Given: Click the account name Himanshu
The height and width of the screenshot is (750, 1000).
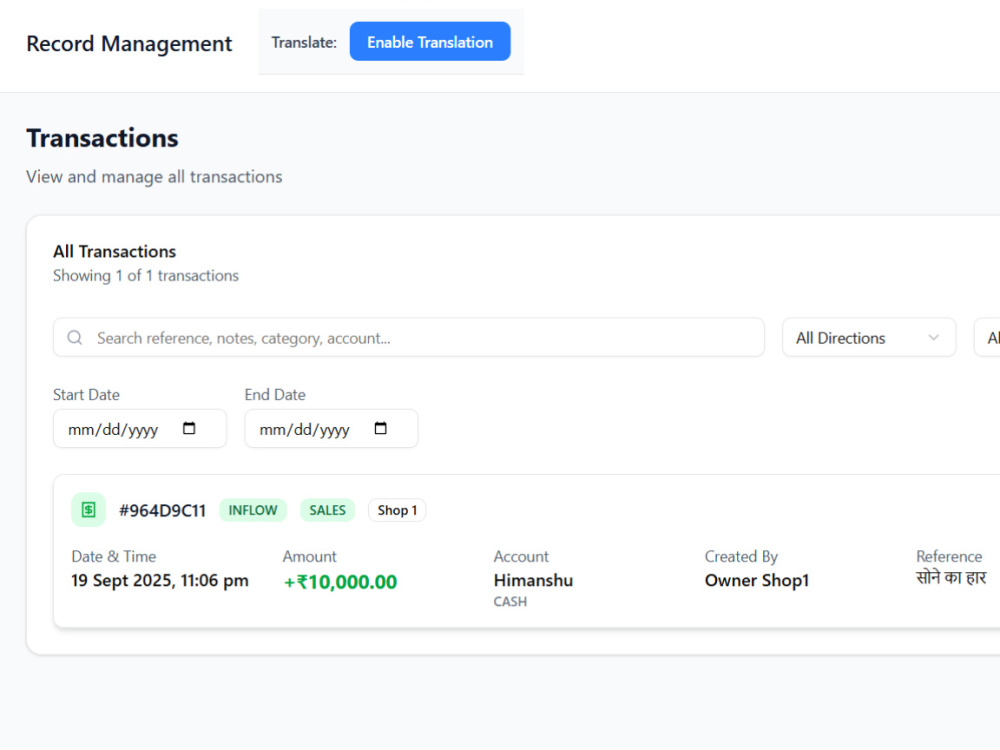Looking at the screenshot, I should [x=533, y=580].
